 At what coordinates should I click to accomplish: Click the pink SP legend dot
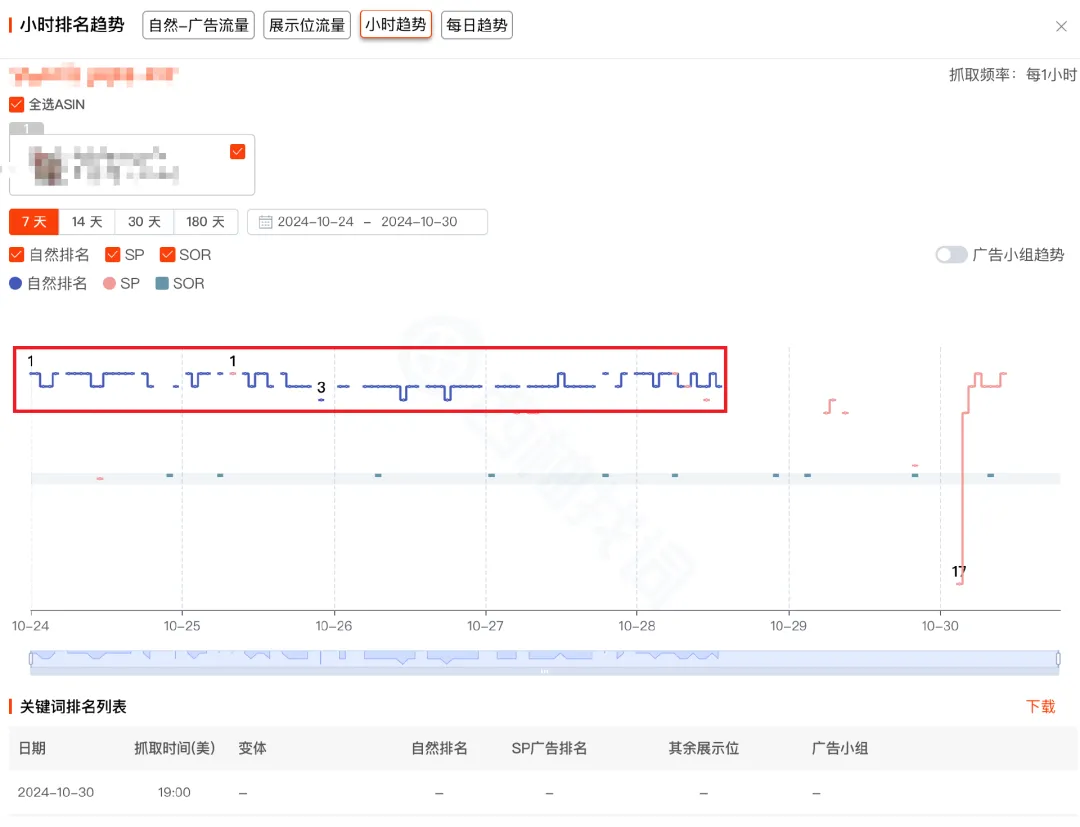(x=109, y=284)
